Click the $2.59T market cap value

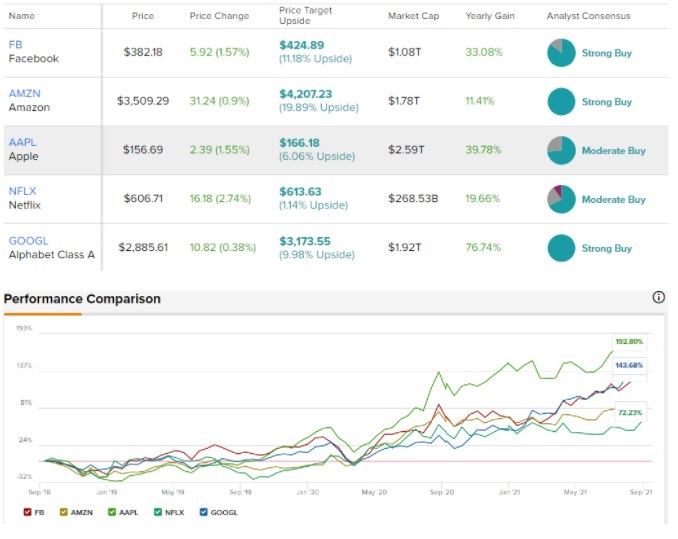(406, 150)
